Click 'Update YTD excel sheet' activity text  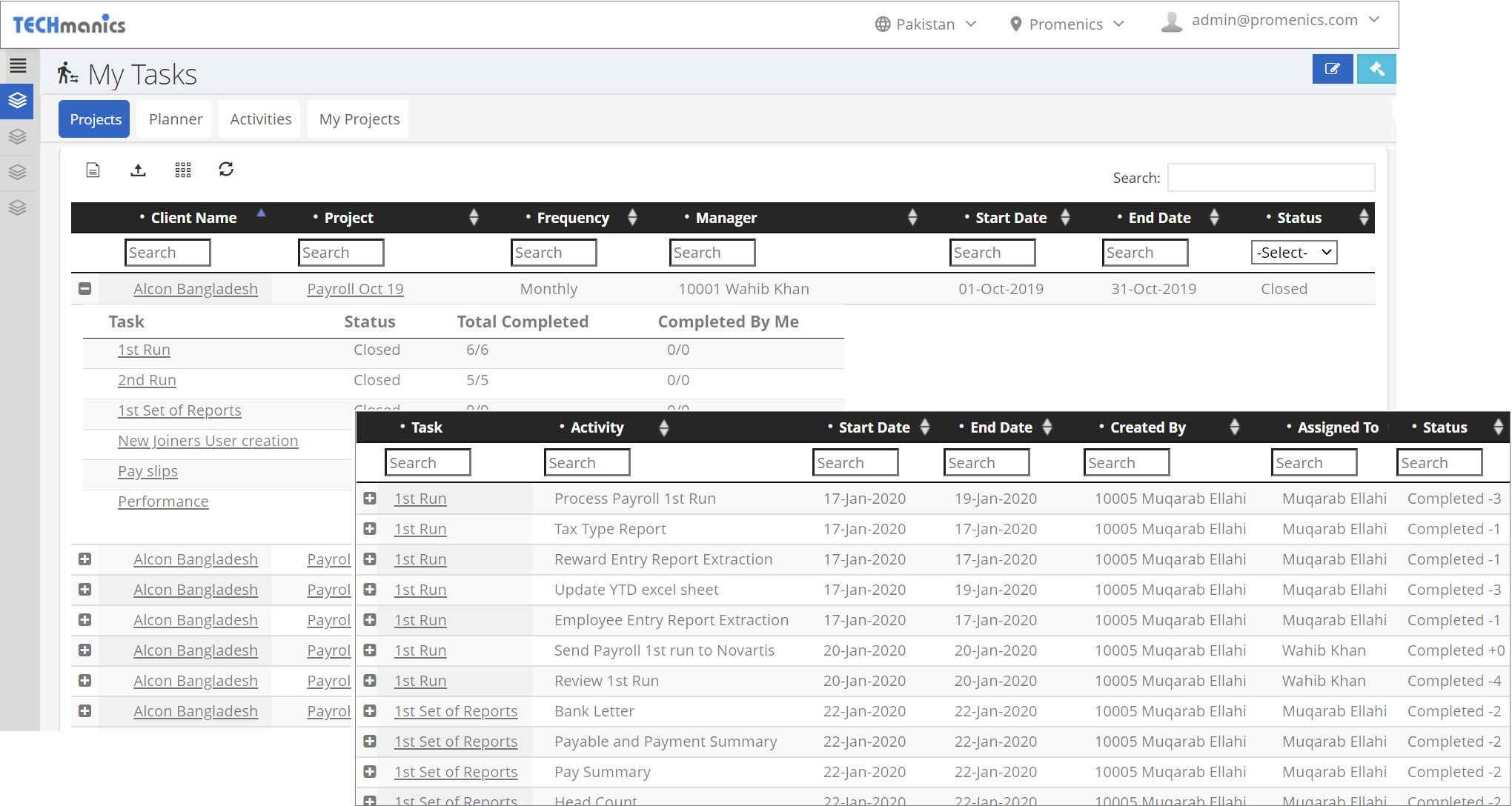[x=637, y=590]
